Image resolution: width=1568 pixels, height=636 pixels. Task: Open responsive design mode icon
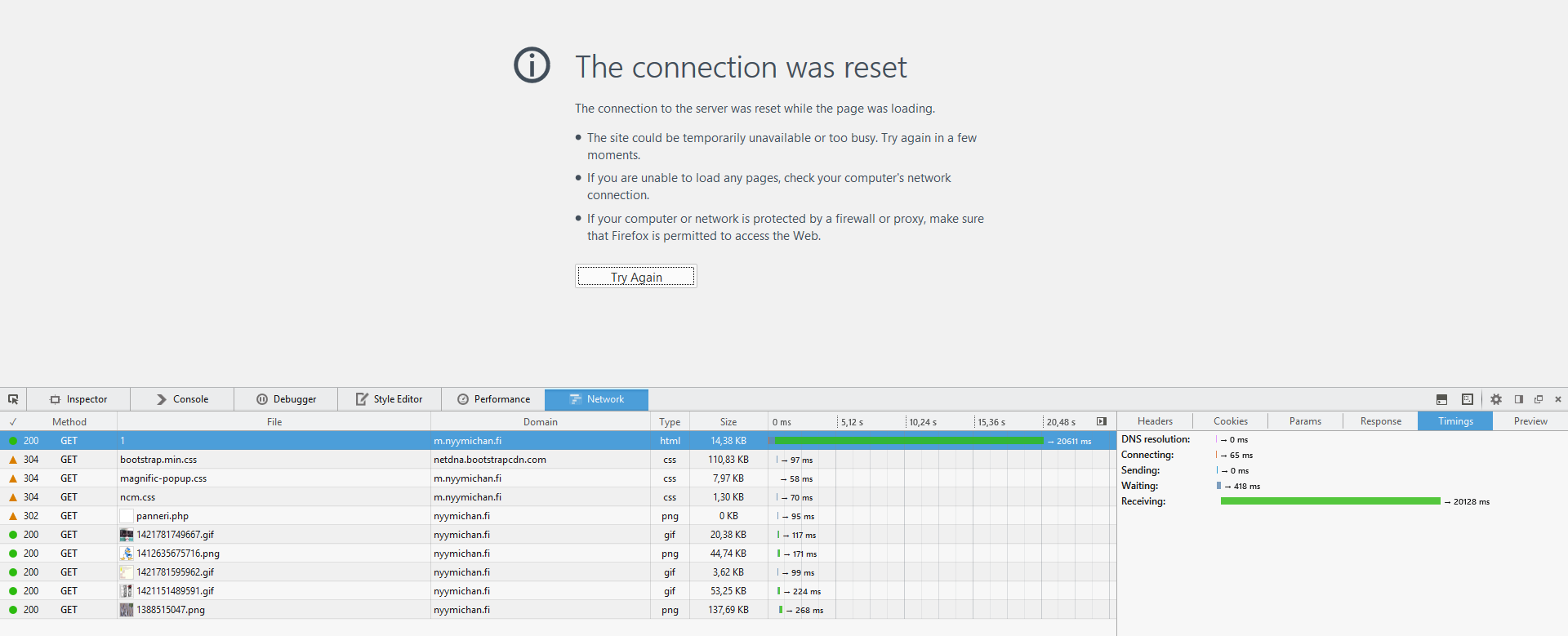point(1468,399)
